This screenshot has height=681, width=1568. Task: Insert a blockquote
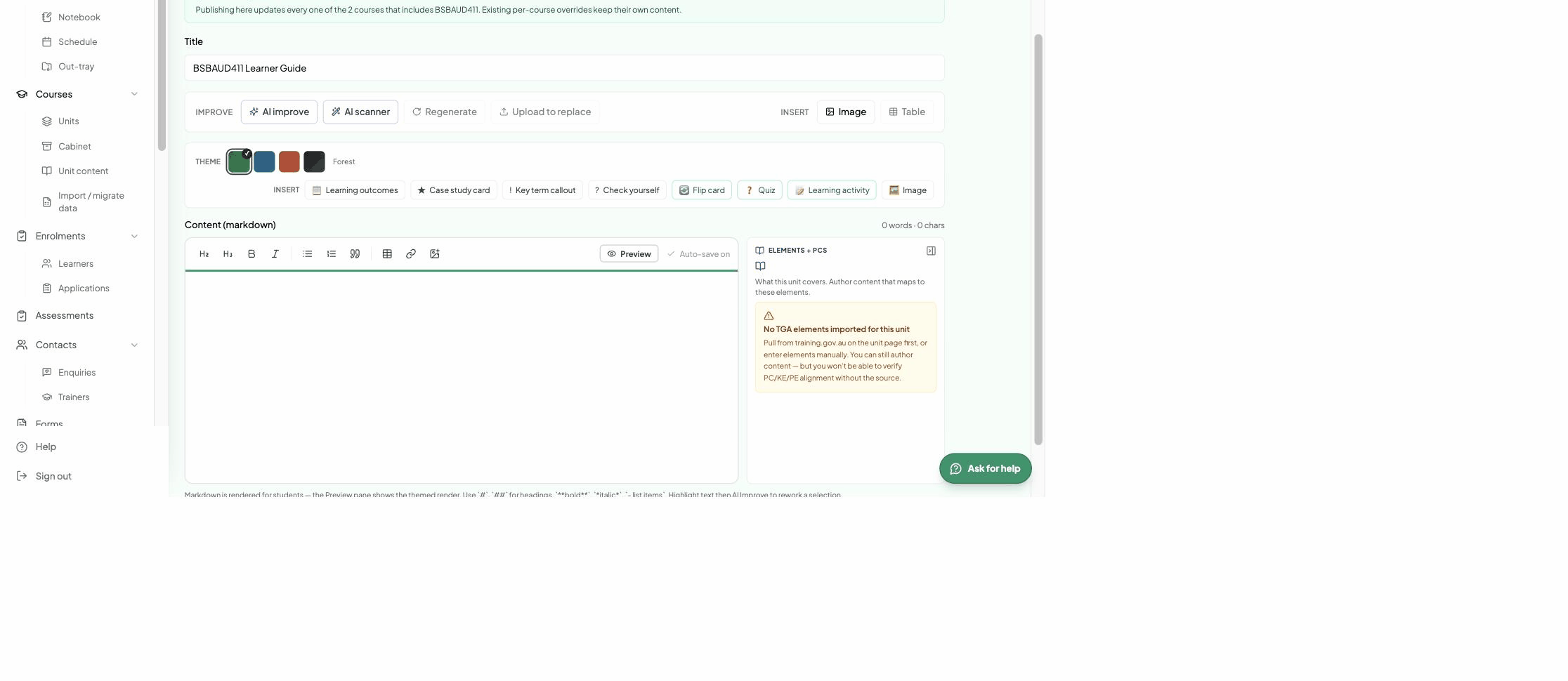point(355,254)
